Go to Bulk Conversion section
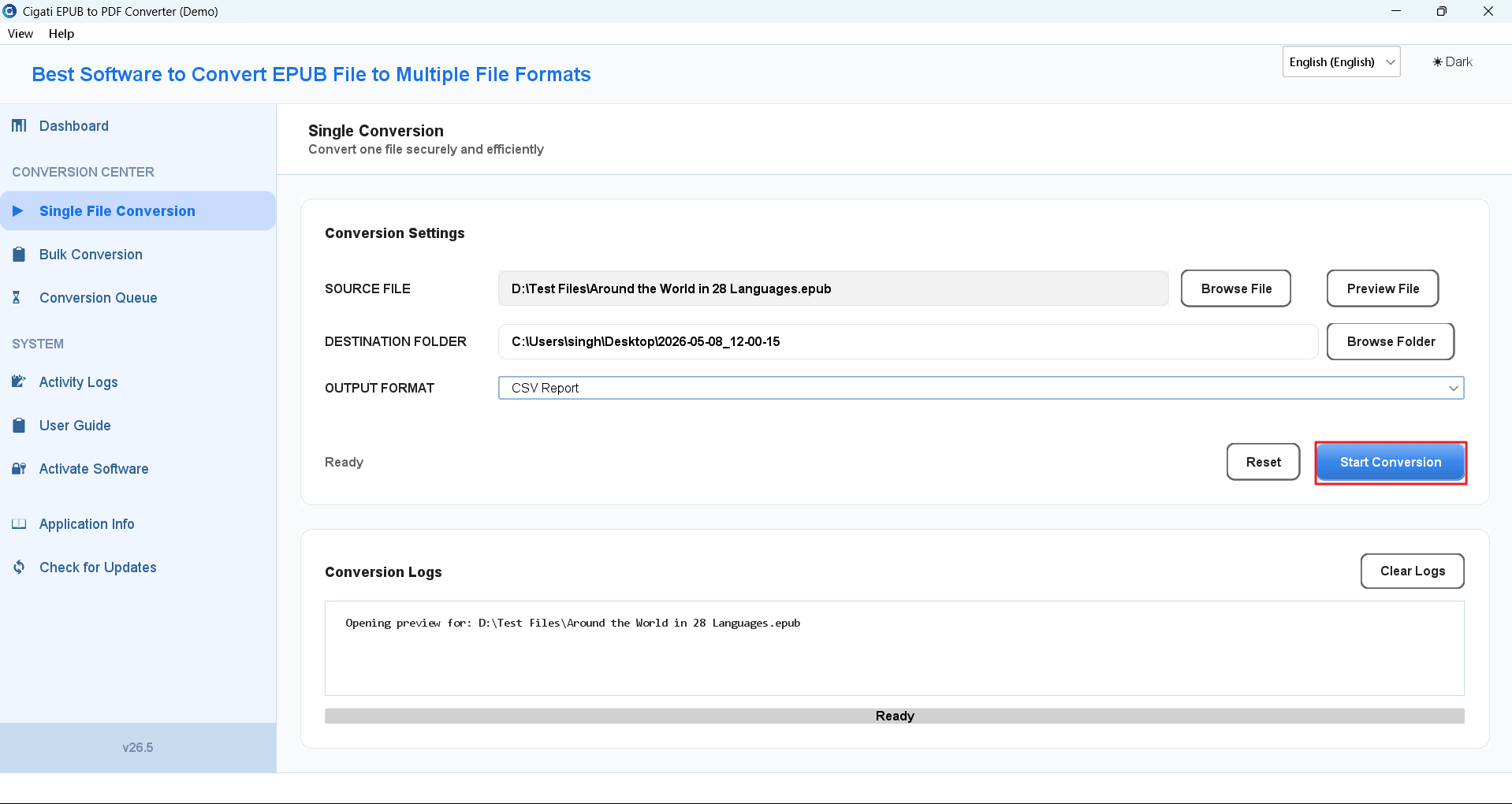Viewport: 1512px width, 804px height. [91, 255]
